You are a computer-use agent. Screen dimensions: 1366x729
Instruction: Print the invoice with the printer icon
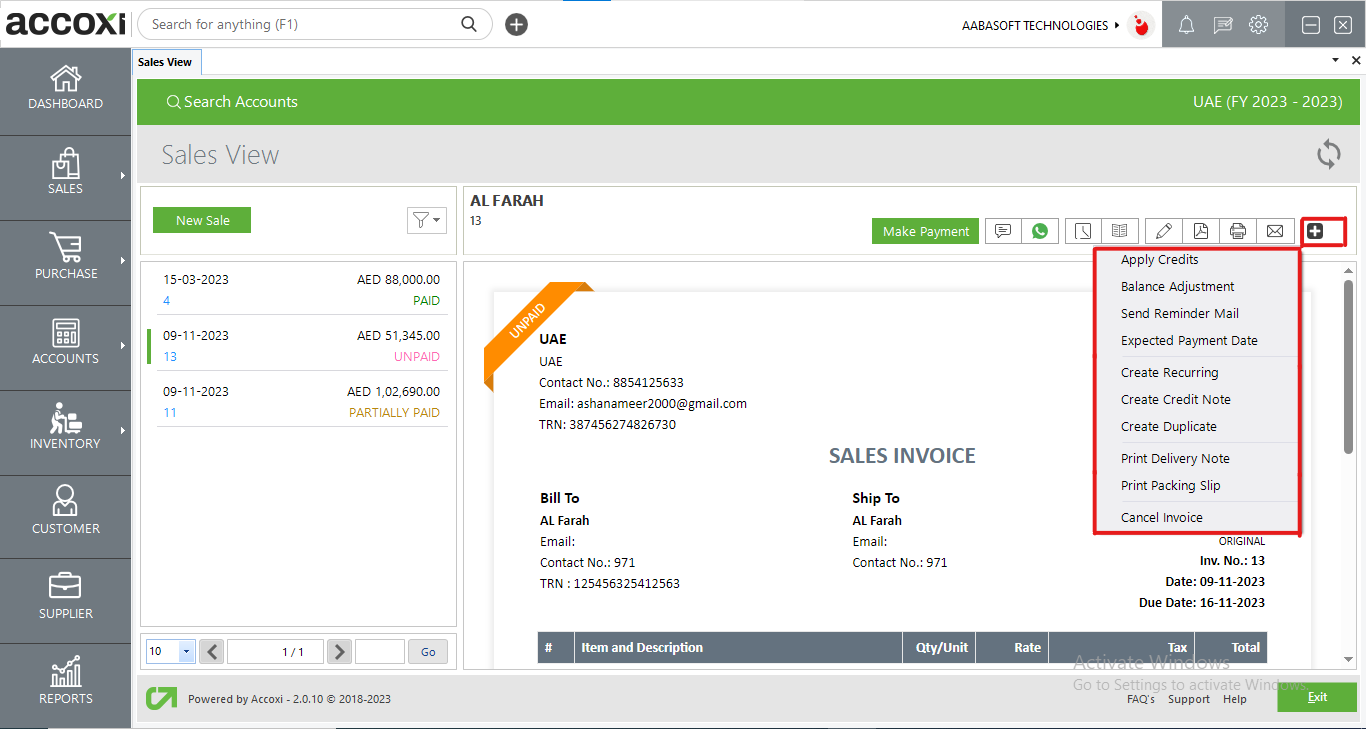(x=1238, y=230)
